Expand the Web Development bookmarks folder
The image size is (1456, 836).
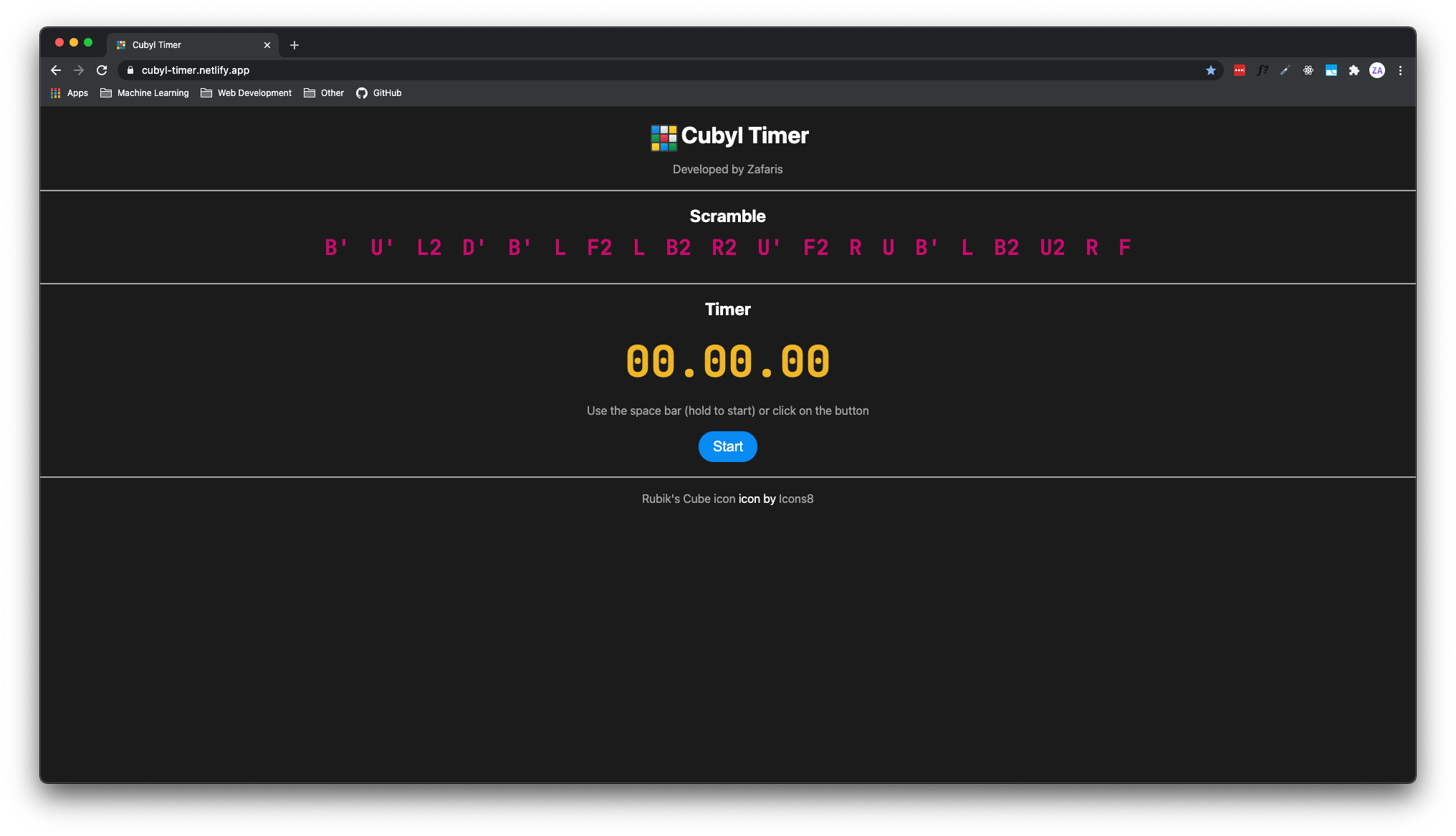[246, 93]
